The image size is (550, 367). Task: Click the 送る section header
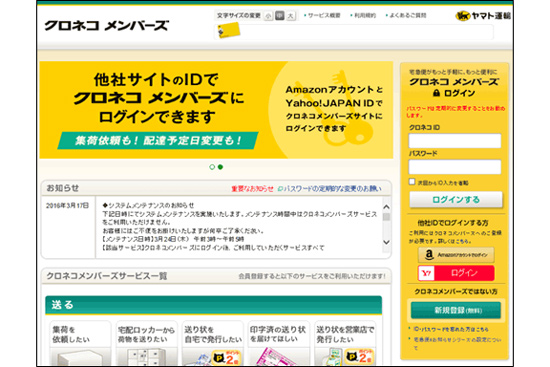[213, 305]
